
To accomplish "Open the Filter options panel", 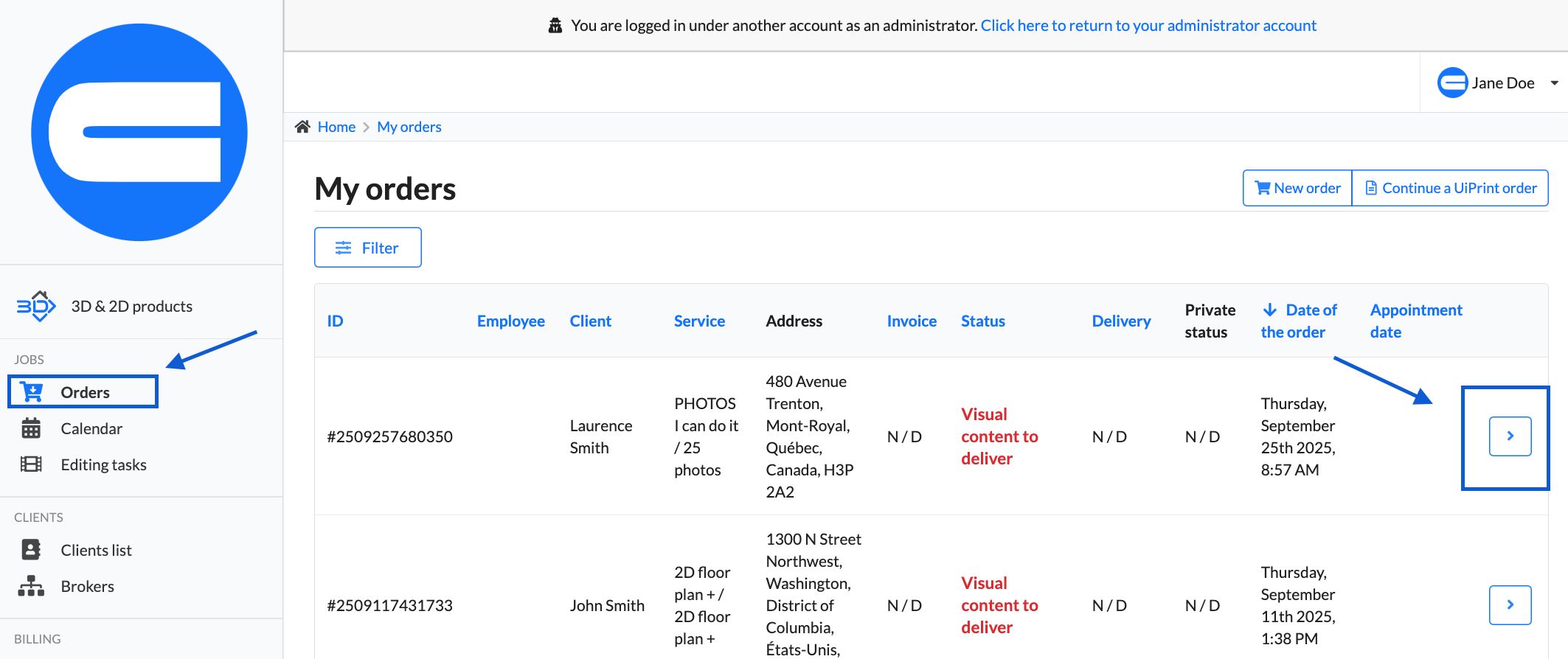I will [367, 248].
